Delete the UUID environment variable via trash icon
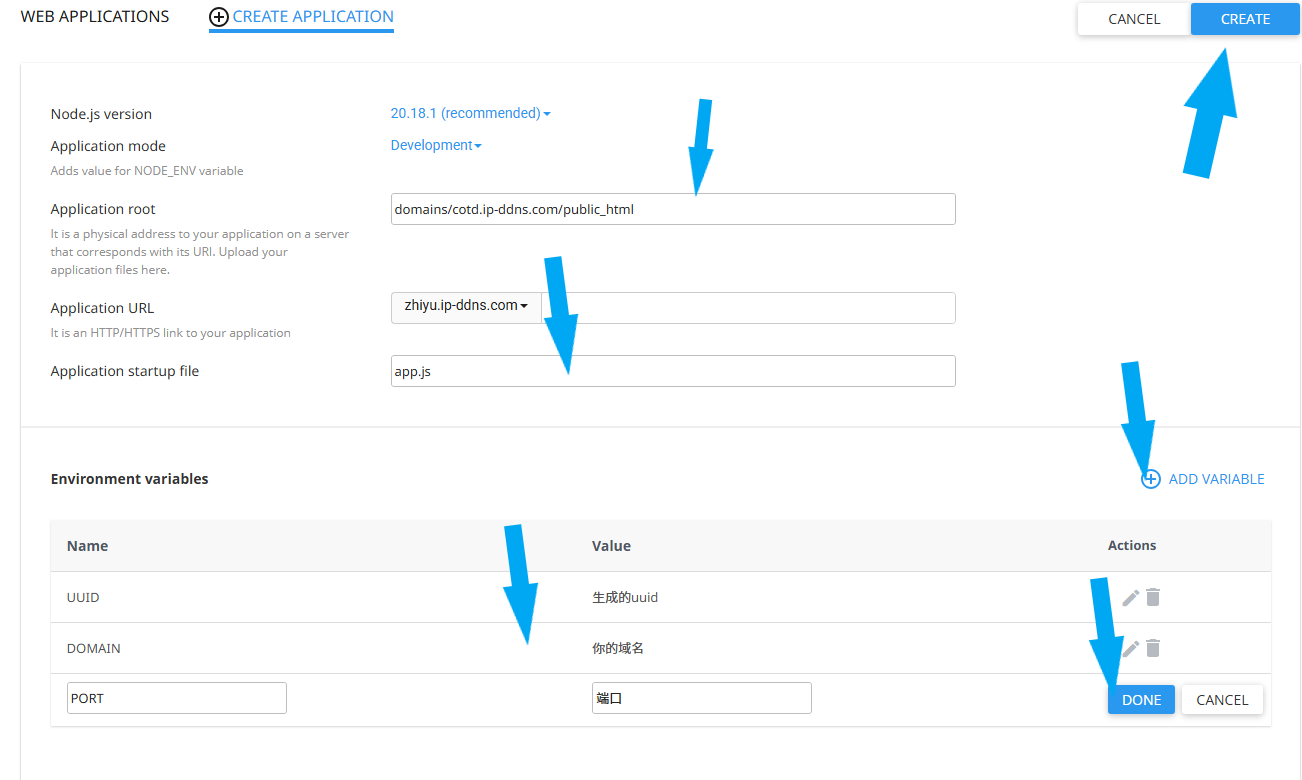The width and height of the screenshot is (1302, 780). [x=1153, y=597]
